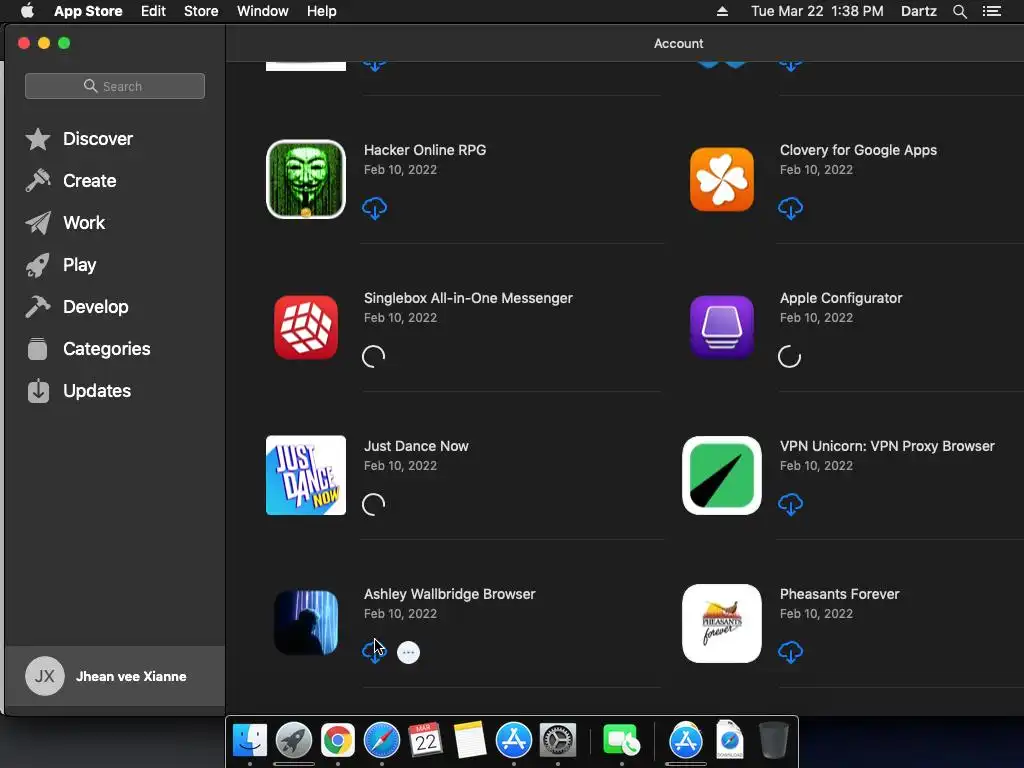Click Apple Configurator loading spinner

(x=790, y=357)
